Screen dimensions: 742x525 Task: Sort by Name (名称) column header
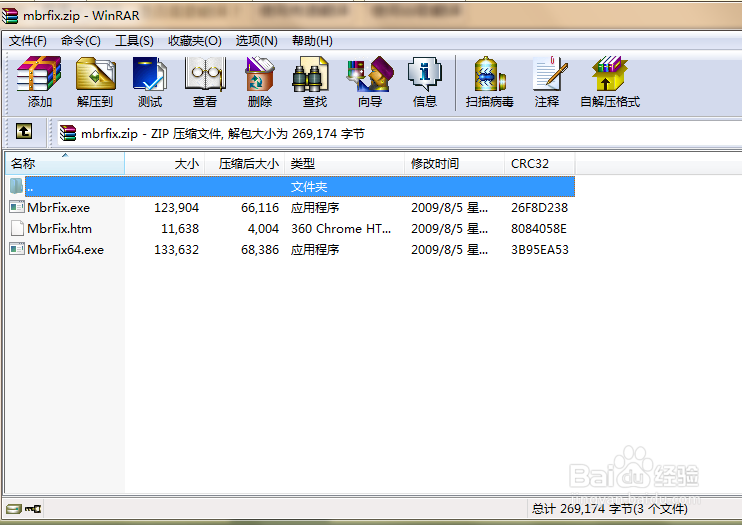[x=65, y=164]
